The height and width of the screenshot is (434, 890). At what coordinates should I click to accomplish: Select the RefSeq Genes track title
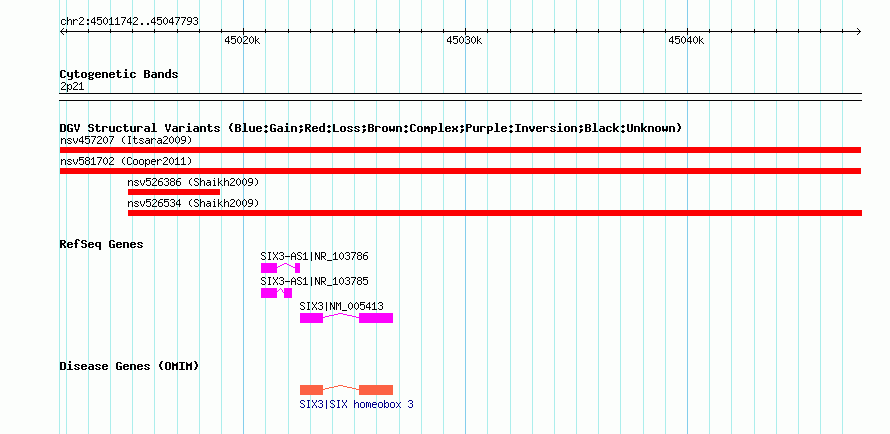point(102,245)
